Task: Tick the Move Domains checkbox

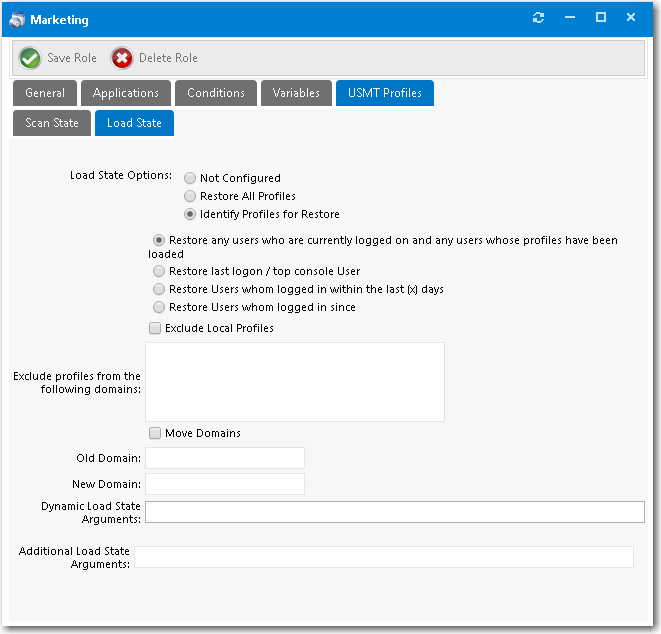Action: point(155,433)
